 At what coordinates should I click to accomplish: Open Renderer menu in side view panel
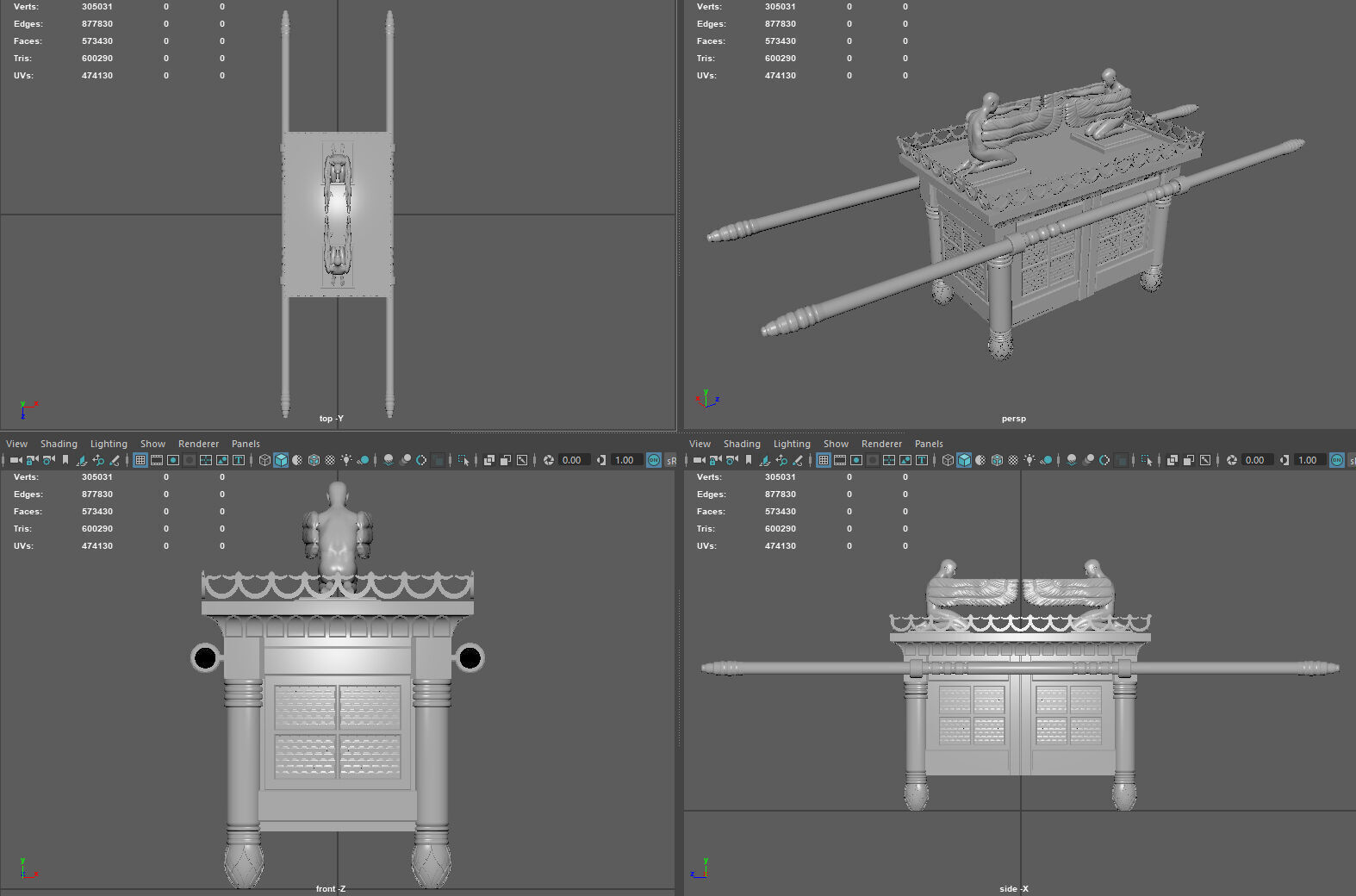click(x=881, y=444)
